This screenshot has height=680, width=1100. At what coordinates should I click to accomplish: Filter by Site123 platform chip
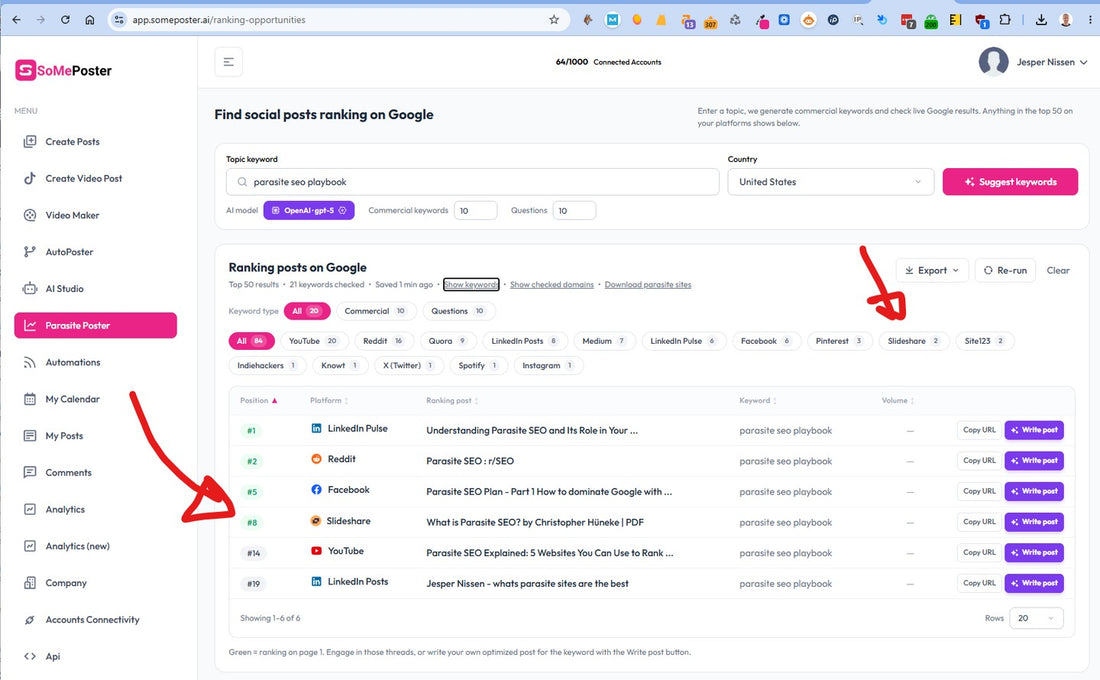point(984,341)
